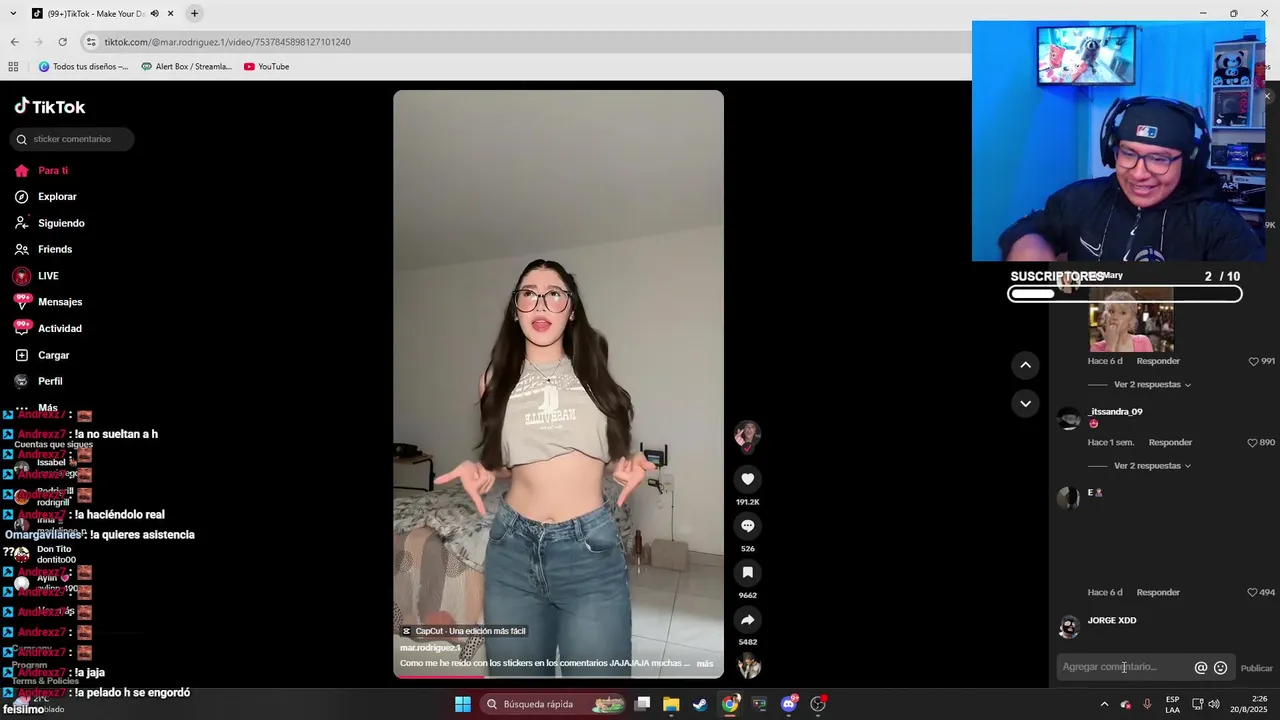Like the video with the heart icon
This screenshot has width=1280, height=720.
point(747,479)
